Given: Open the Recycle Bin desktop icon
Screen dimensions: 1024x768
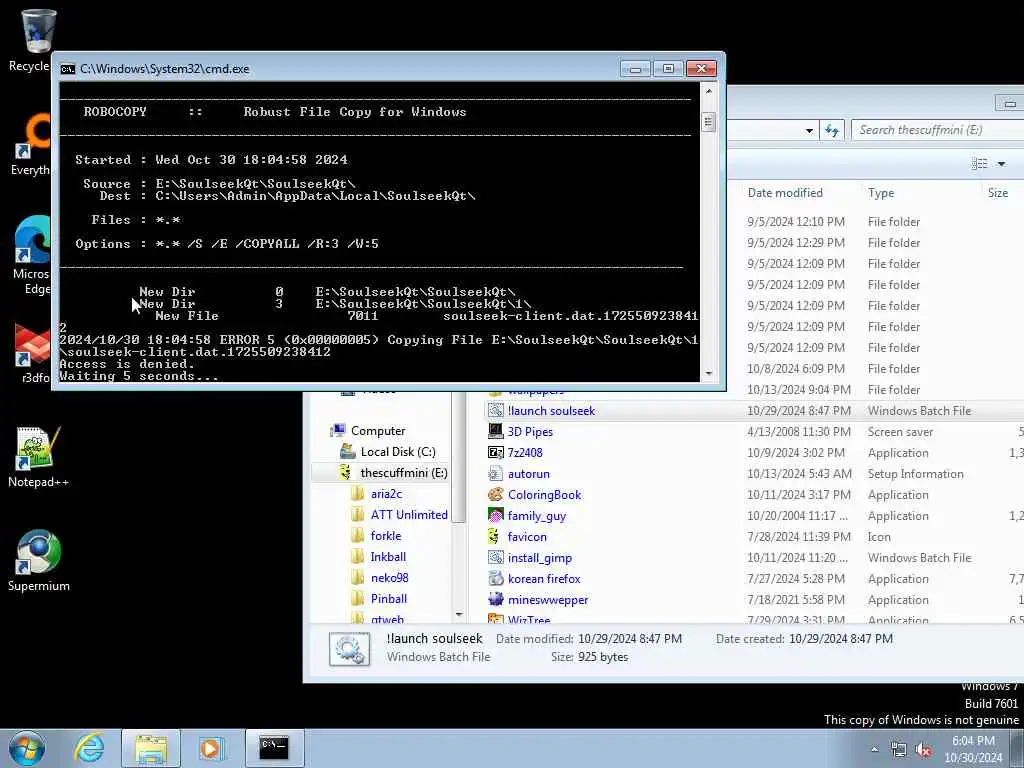Looking at the screenshot, I should click(x=34, y=39).
